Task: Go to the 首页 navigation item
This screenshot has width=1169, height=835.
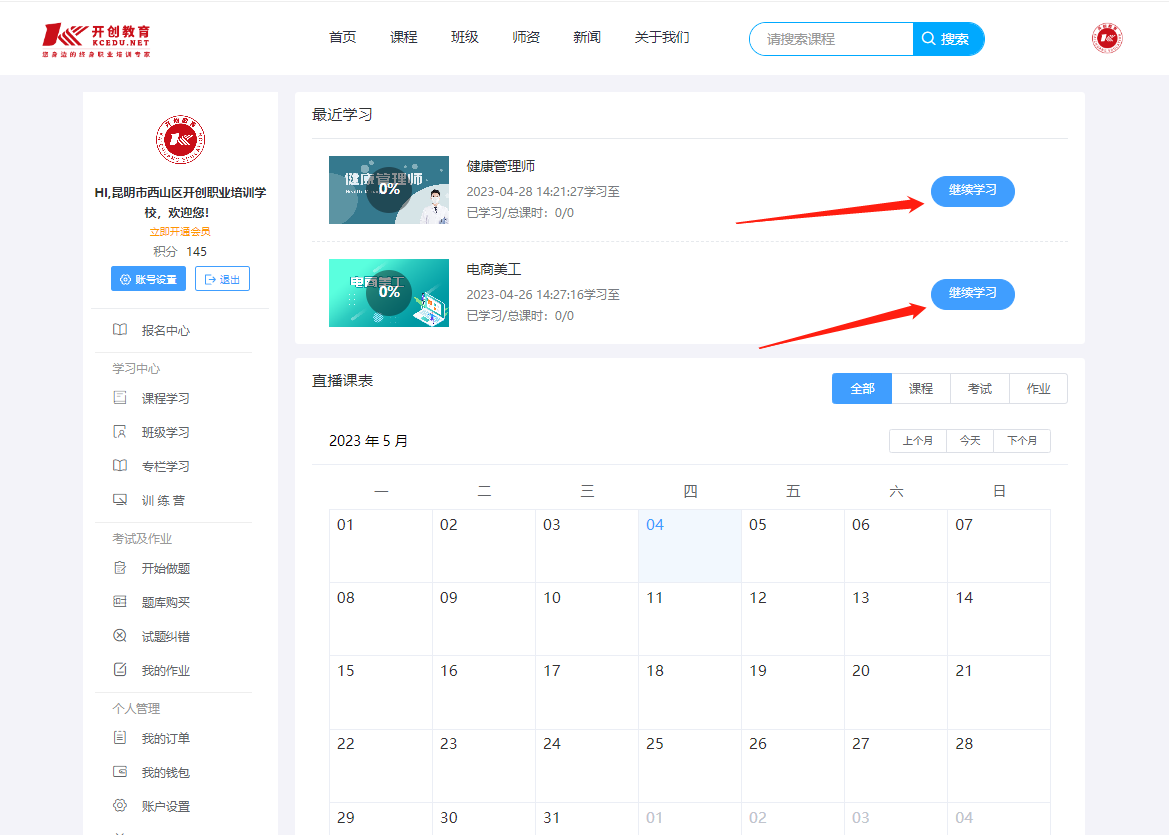Action: (343, 37)
